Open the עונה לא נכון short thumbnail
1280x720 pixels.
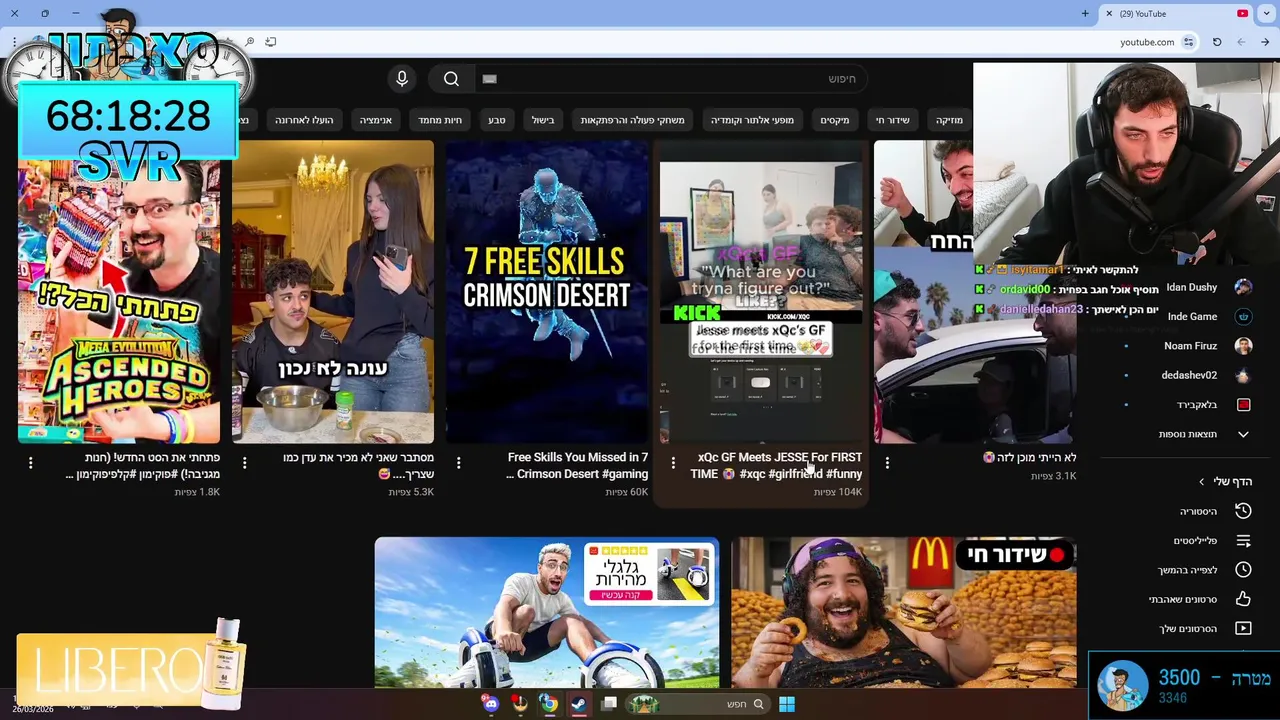tap(333, 292)
